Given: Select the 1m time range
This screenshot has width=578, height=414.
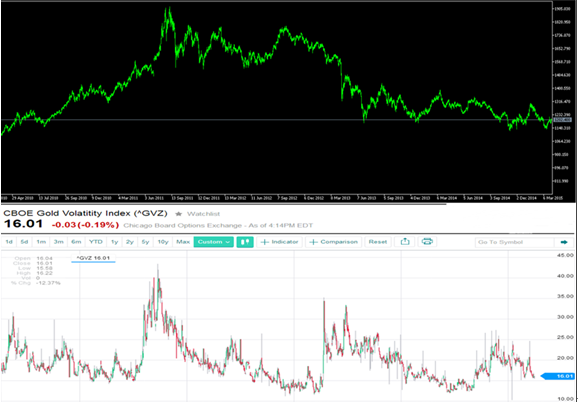Looking at the screenshot, I should [41, 242].
